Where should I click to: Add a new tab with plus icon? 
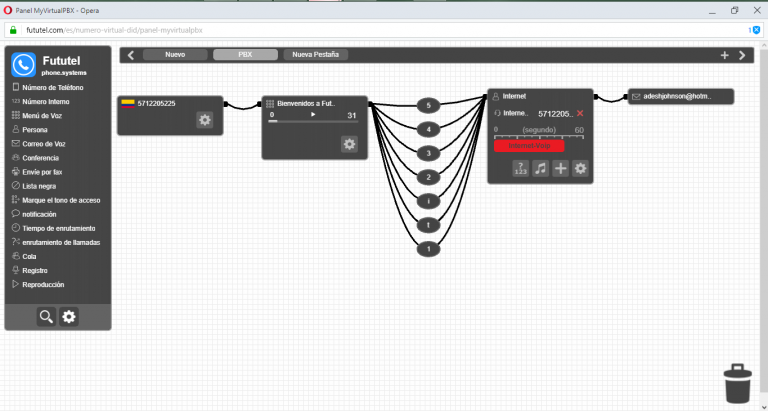725,55
